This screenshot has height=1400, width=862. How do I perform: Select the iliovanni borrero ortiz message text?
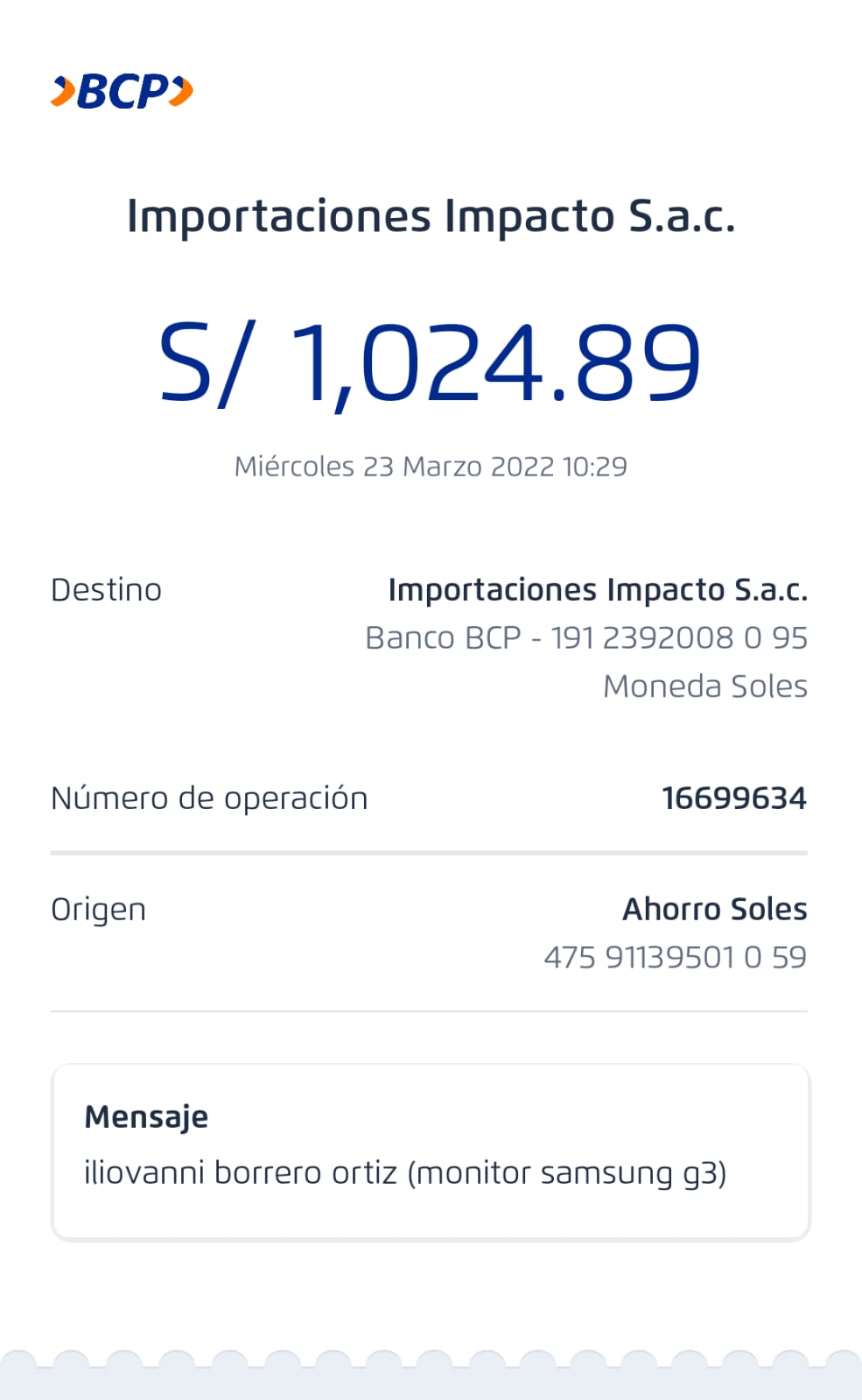405,1173
